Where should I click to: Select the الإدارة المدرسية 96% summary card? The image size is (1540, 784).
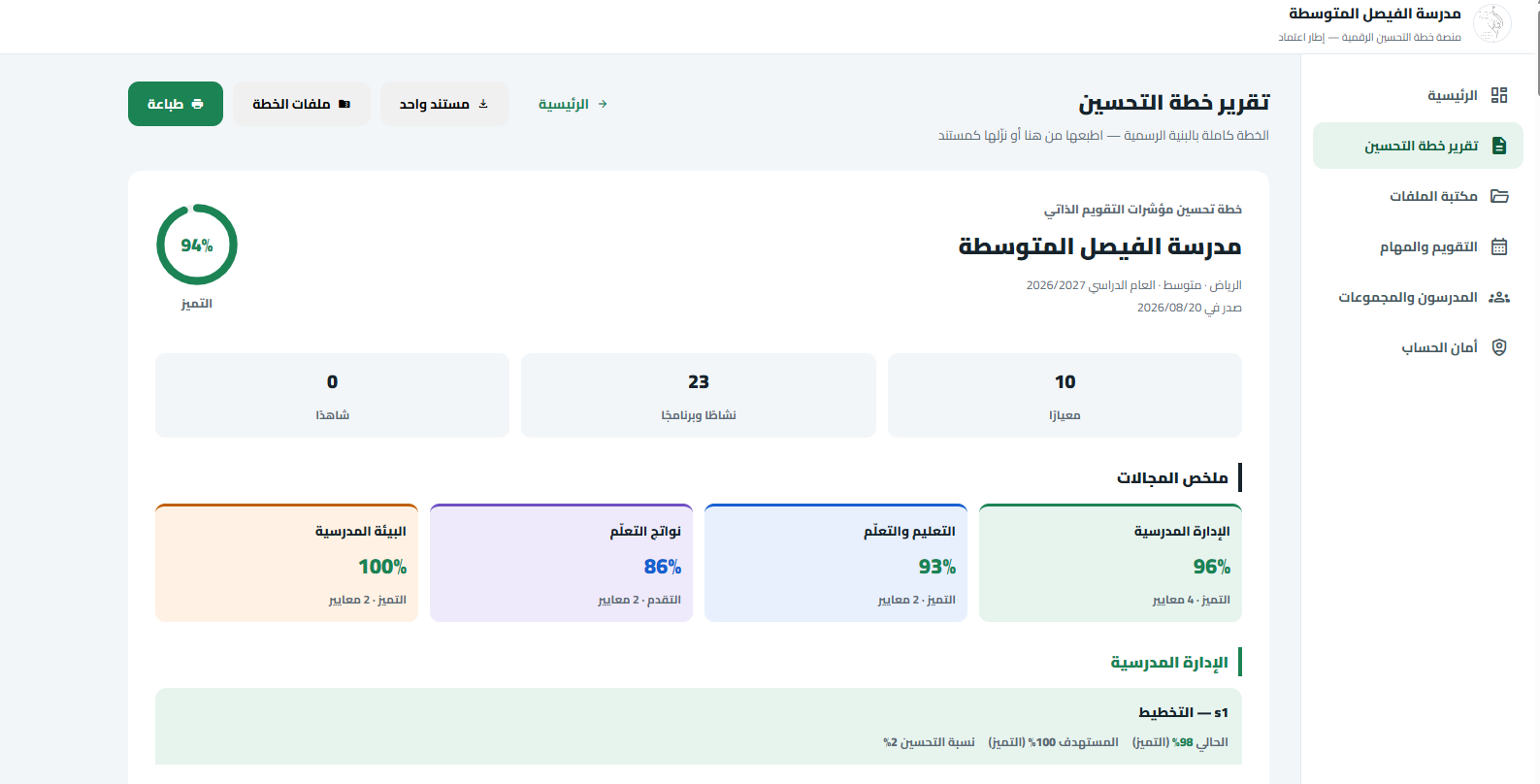click(x=1110, y=563)
